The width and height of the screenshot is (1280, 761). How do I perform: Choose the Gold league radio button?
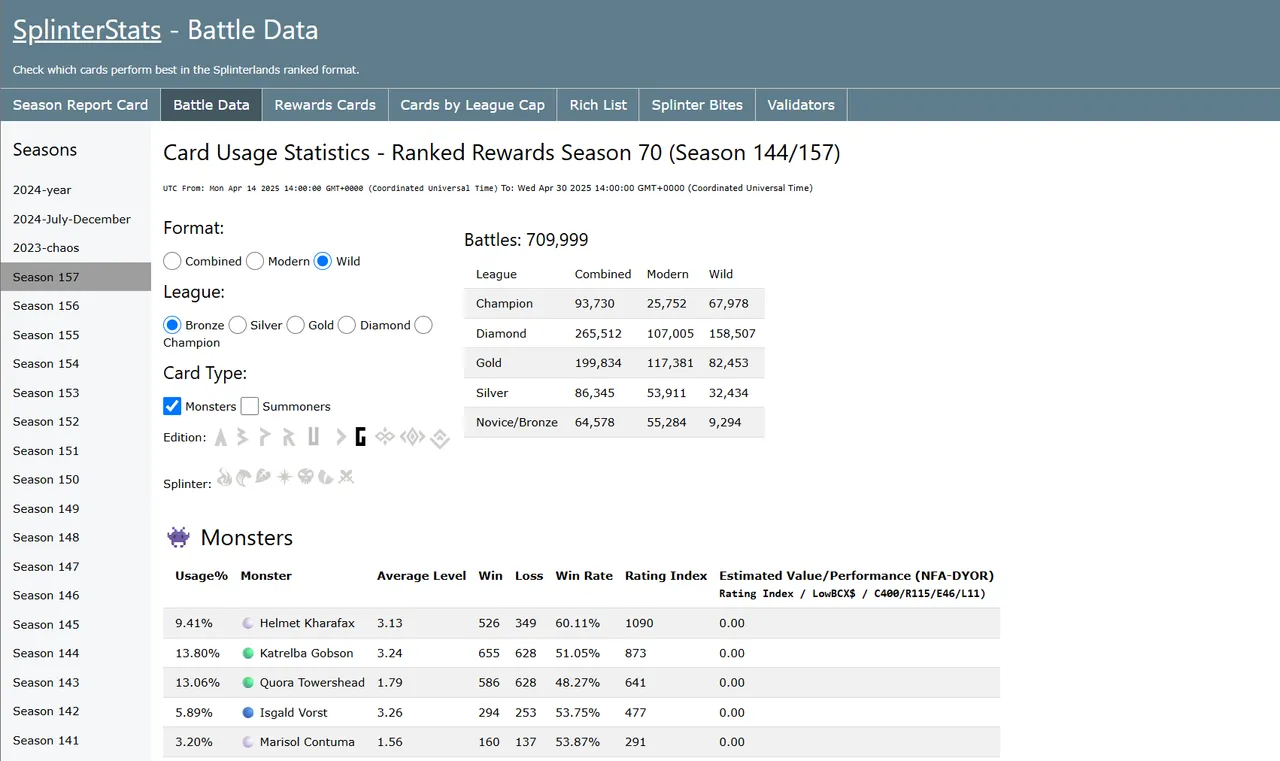(295, 325)
